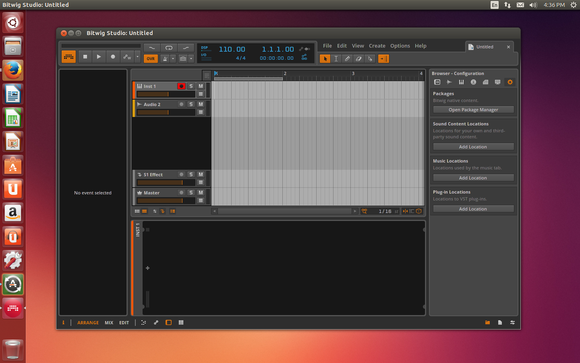Click the tempo value 110.00
The width and height of the screenshot is (580, 363).
click(232, 49)
